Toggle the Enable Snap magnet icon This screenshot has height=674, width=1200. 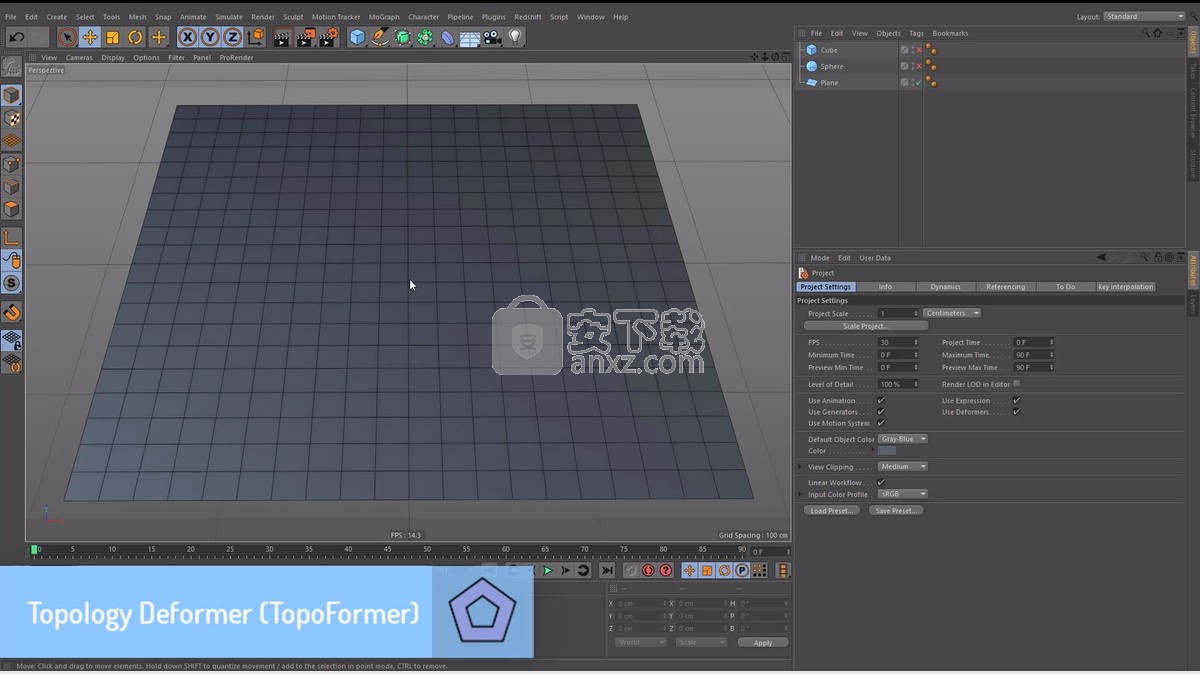point(11,312)
